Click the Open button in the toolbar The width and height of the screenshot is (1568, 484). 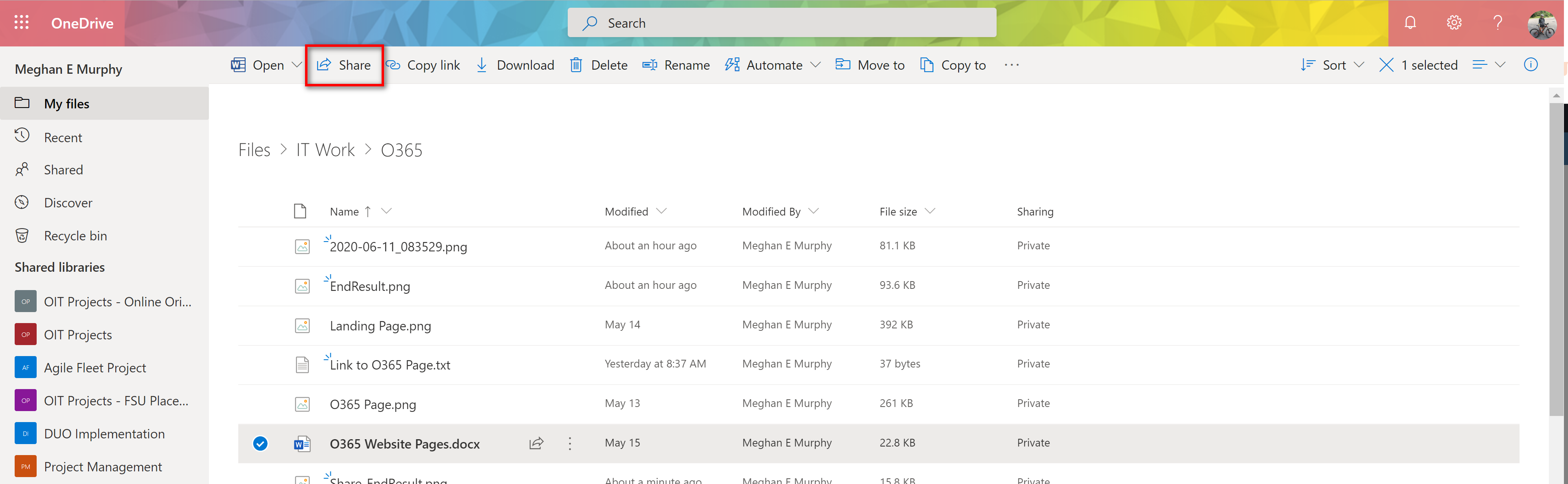(258, 65)
